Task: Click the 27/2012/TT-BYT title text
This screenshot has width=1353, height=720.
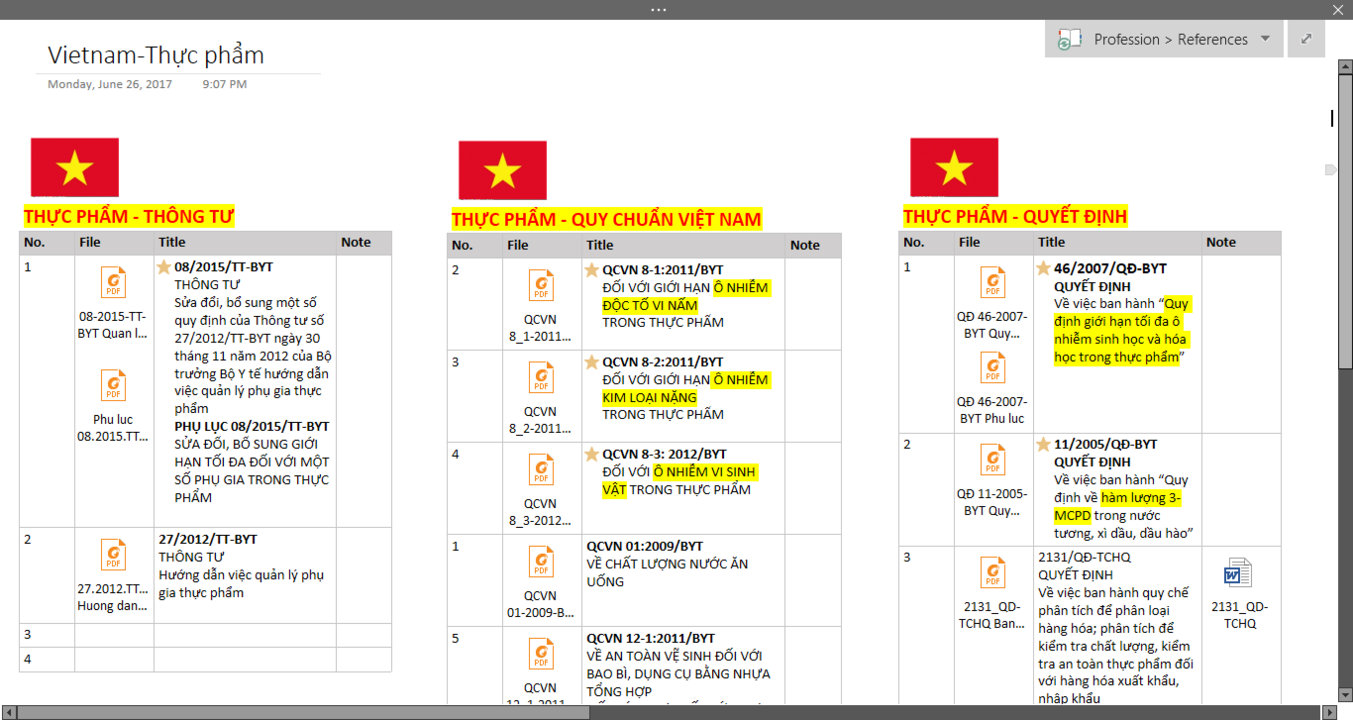Action: click(208, 539)
